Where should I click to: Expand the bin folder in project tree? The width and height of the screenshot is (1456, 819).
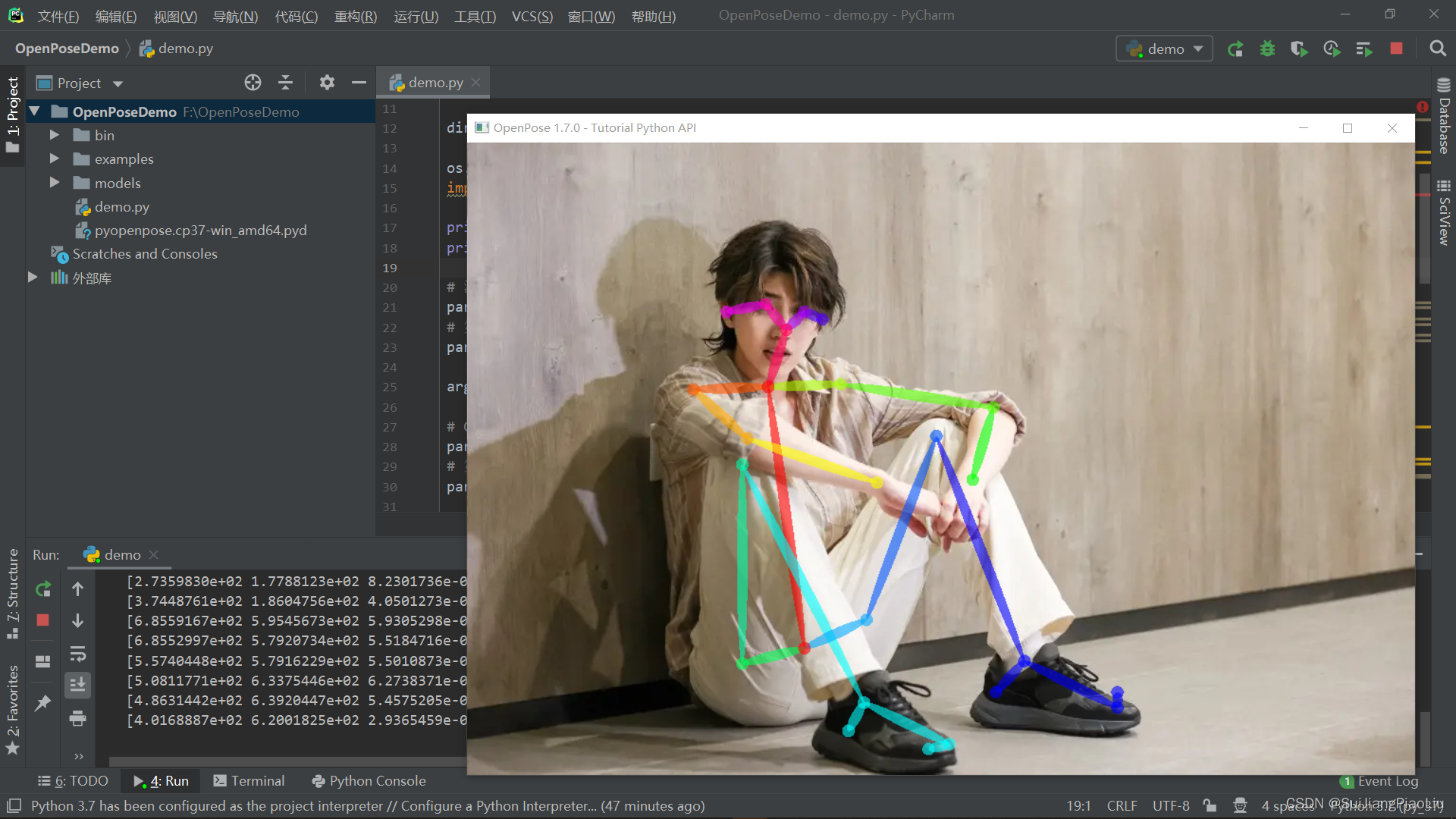click(x=55, y=135)
